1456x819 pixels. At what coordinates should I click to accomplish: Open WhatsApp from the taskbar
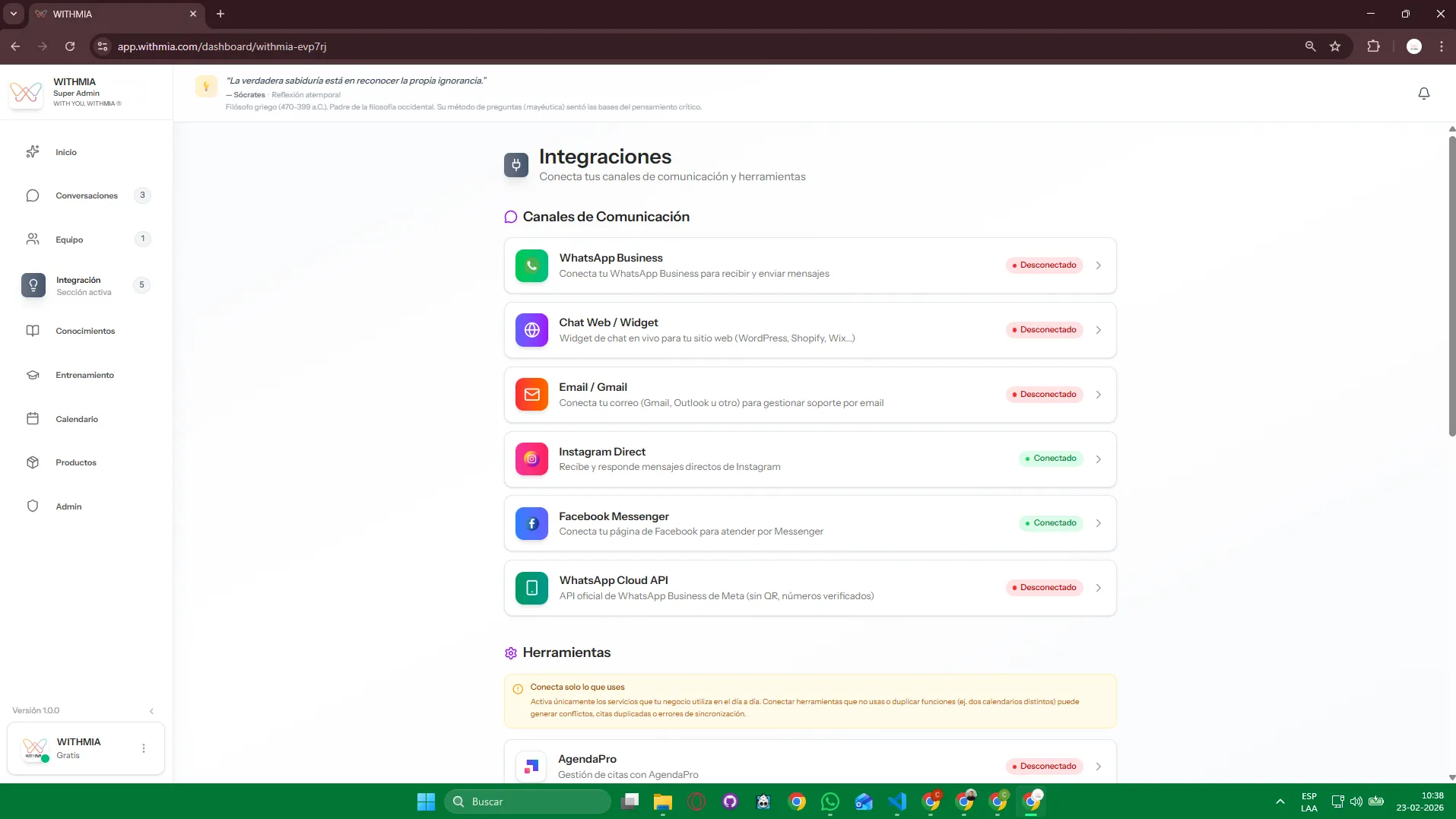[831, 802]
